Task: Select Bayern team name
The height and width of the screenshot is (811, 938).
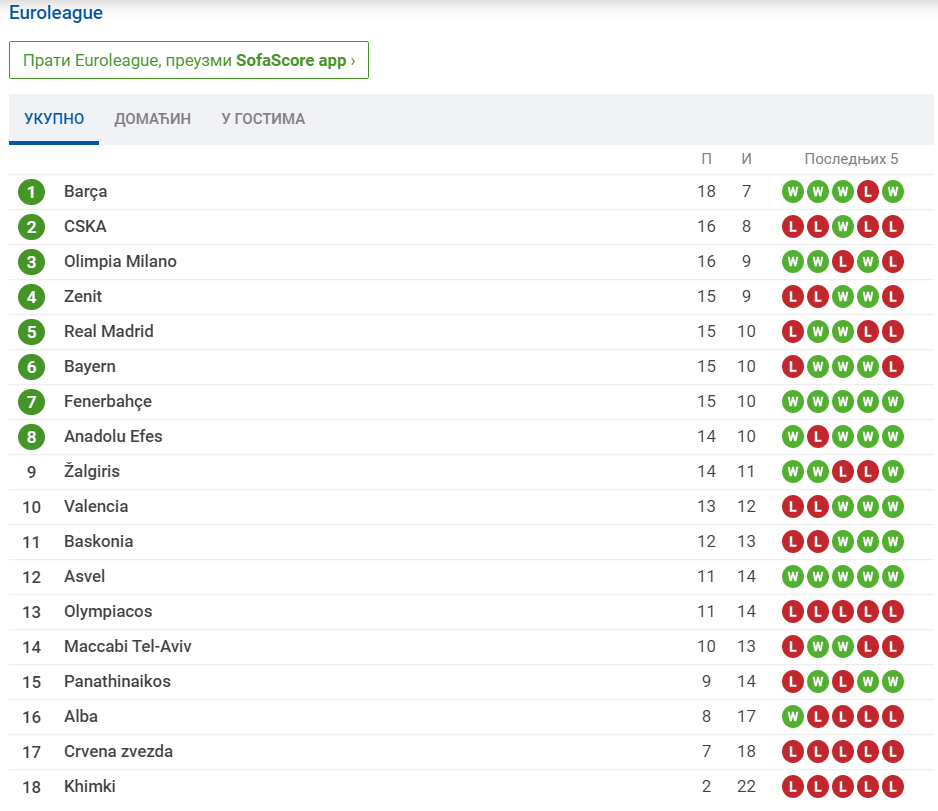Action: (90, 367)
